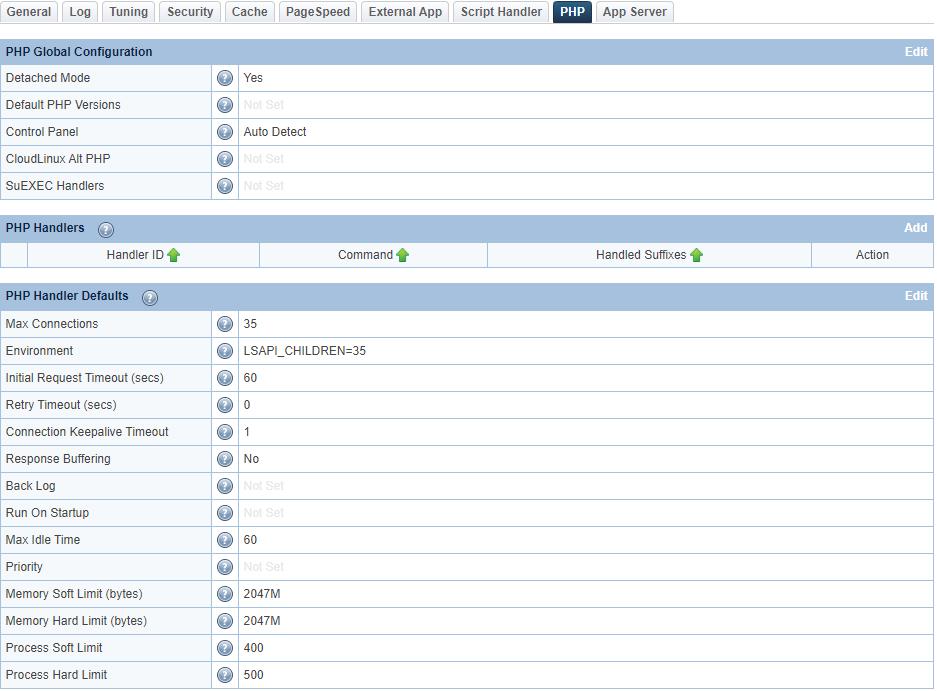This screenshot has width=937, height=691.
Task: Sort the Command column
Action: coord(373,255)
